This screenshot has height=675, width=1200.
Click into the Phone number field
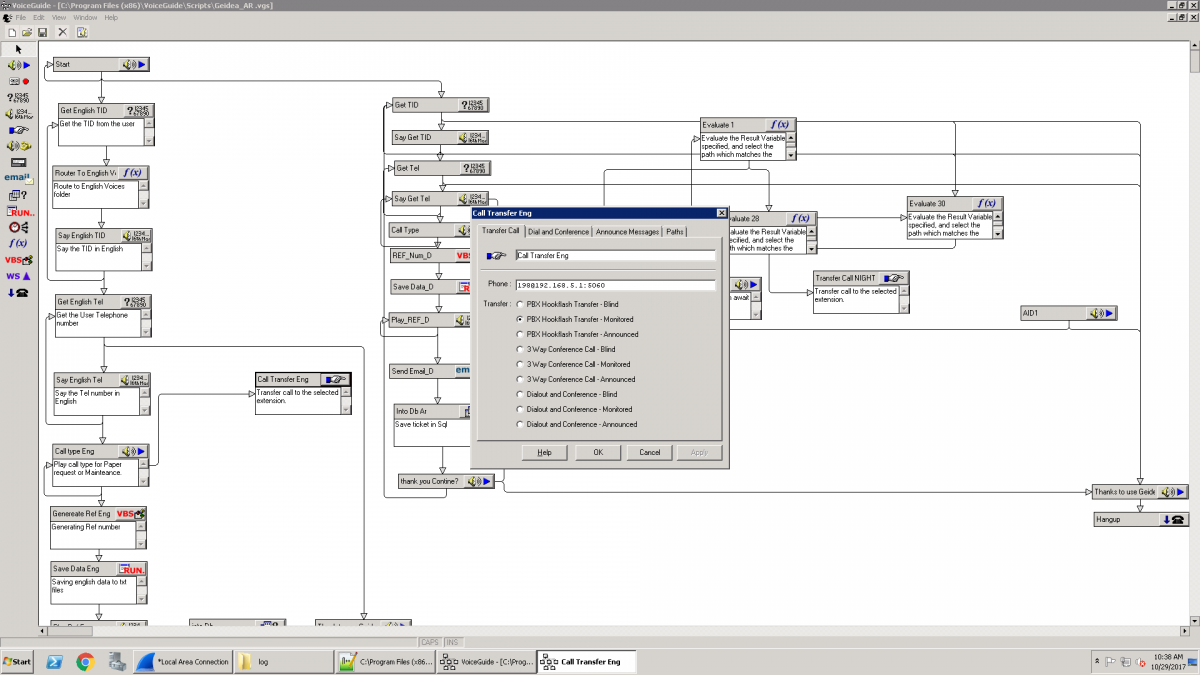[615, 285]
